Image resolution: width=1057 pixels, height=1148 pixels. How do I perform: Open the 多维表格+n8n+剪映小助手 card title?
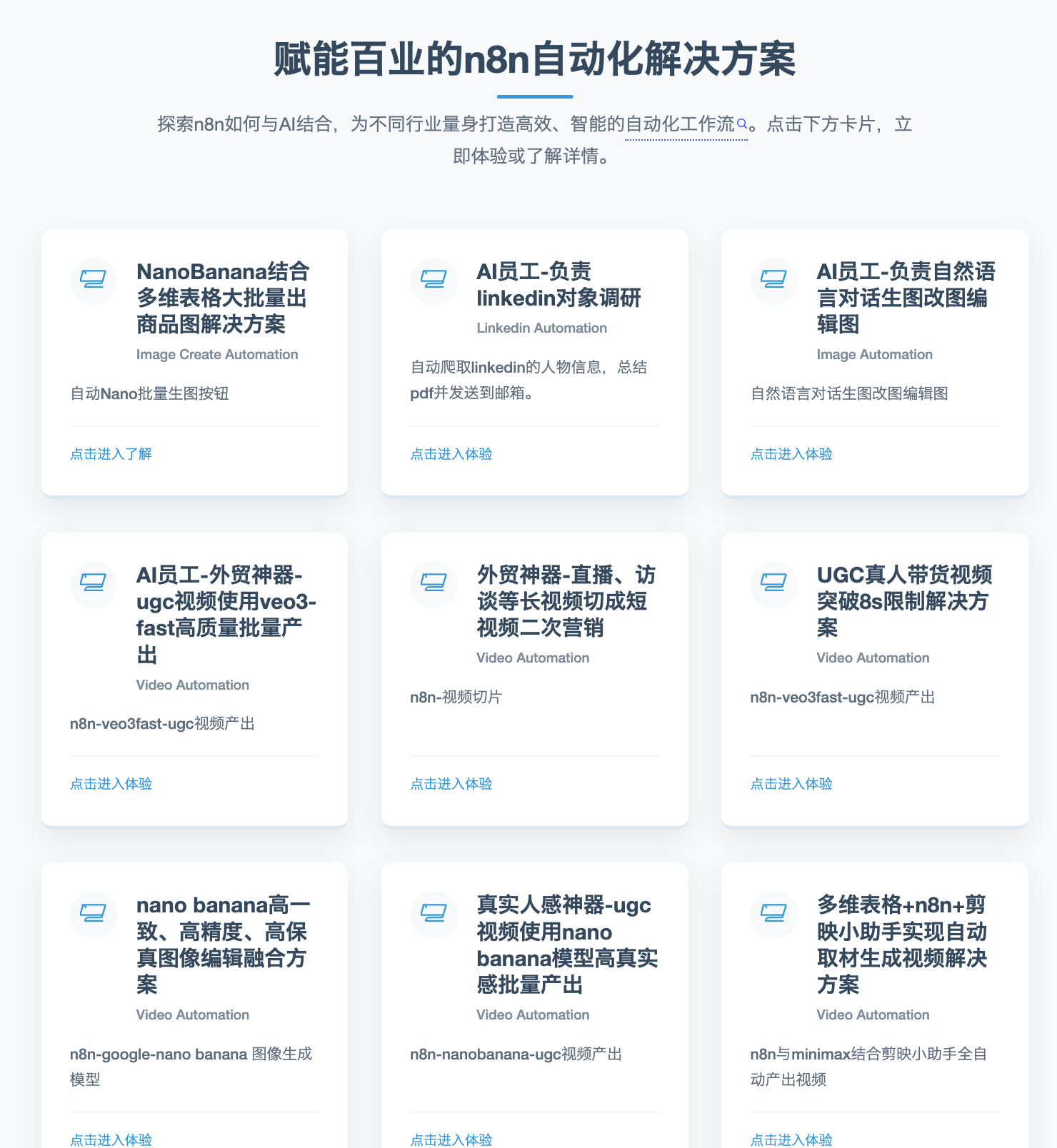click(901, 945)
